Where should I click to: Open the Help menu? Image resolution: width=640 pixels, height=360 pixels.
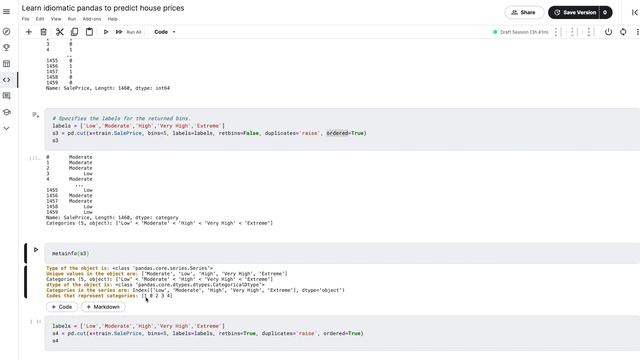coord(113,19)
